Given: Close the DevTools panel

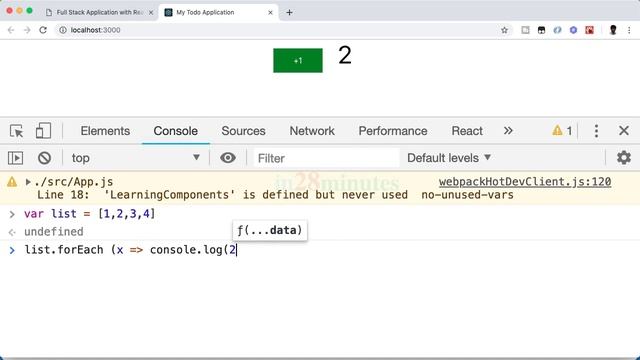Looking at the screenshot, I should click(x=624, y=131).
